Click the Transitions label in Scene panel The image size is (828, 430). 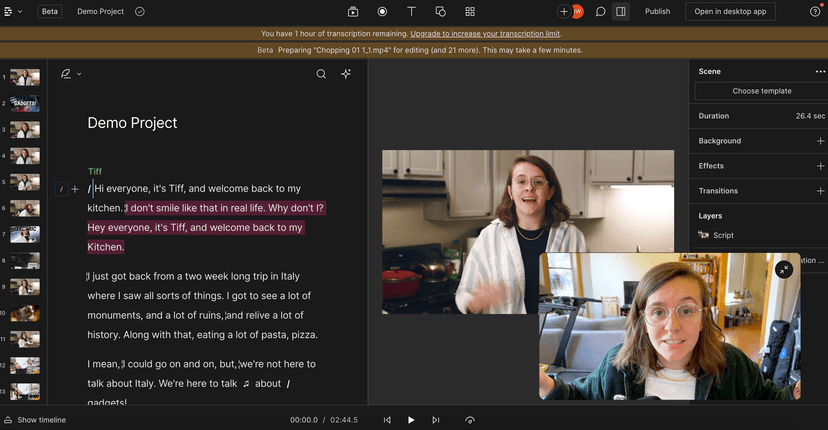(x=718, y=191)
